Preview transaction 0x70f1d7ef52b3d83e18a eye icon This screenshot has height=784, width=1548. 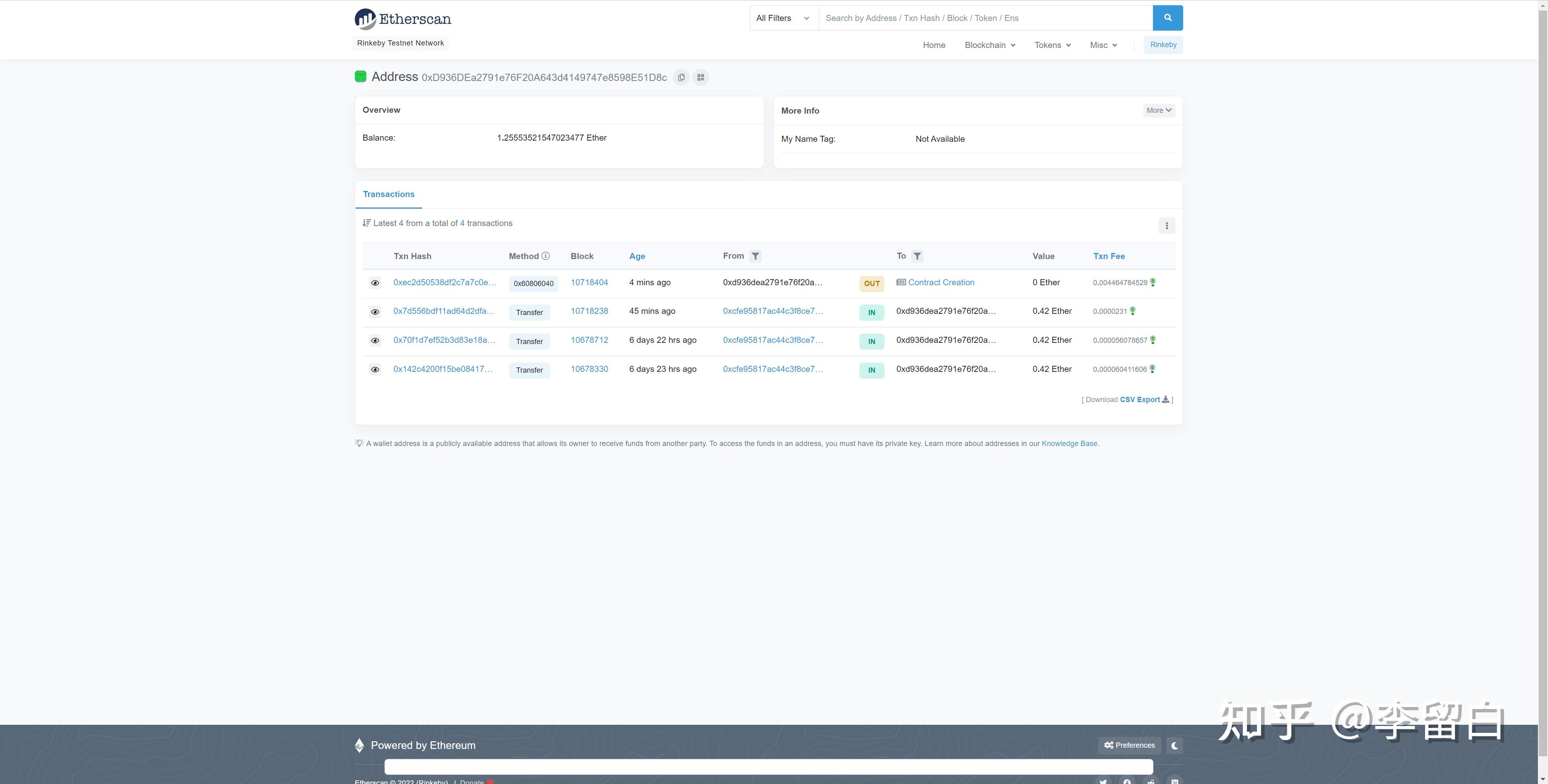[375, 341]
